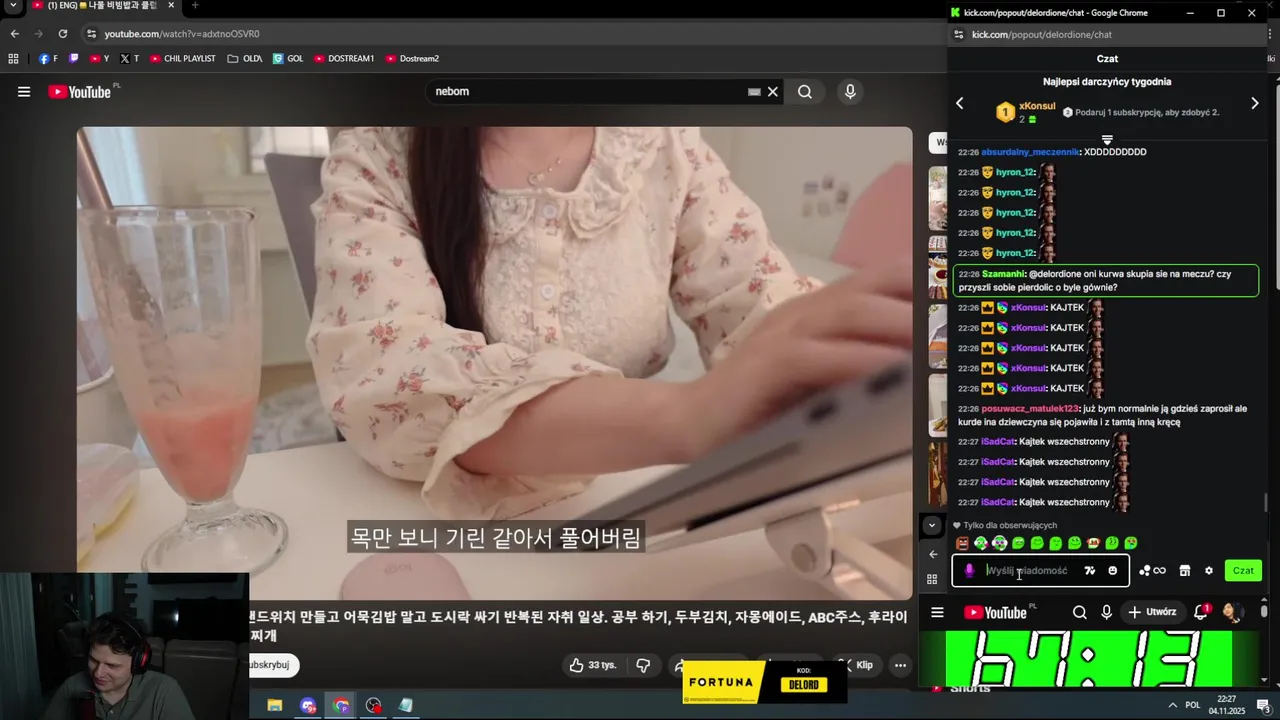Open the Chrome apps grid shortcut
This screenshot has height=720, width=1280.
(13, 59)
